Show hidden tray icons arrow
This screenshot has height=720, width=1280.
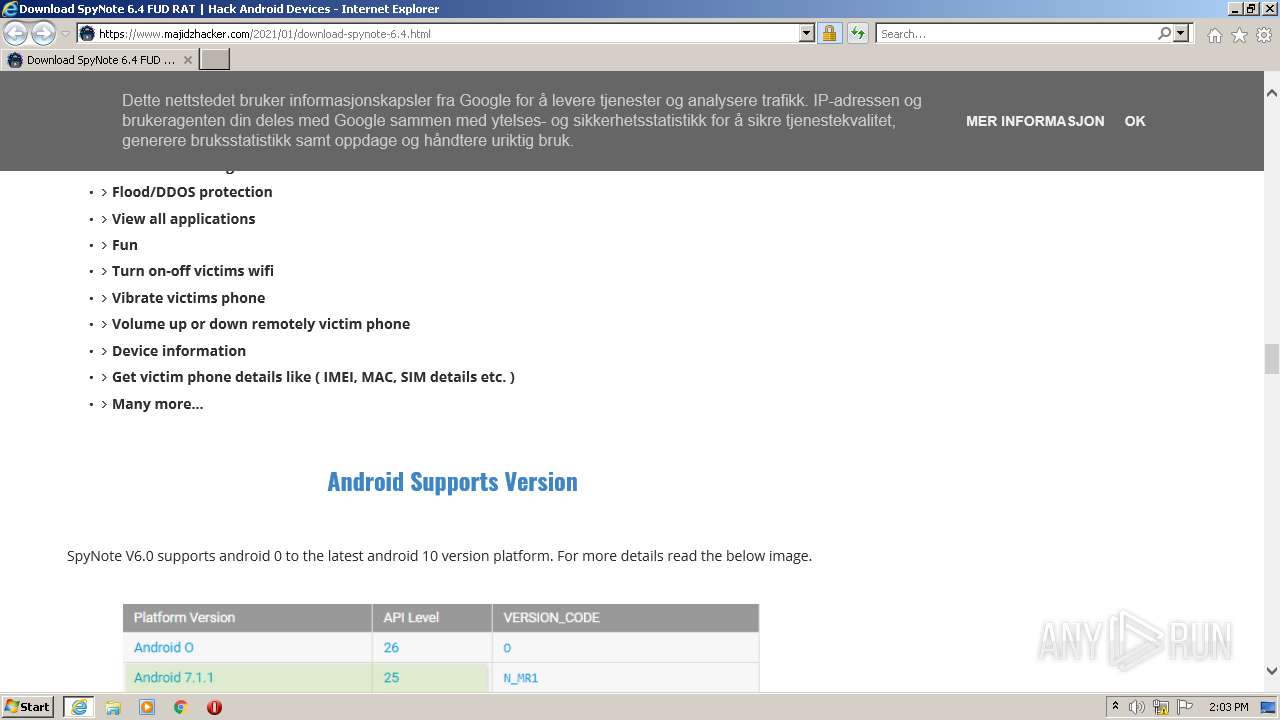(x=1116, y=707)
